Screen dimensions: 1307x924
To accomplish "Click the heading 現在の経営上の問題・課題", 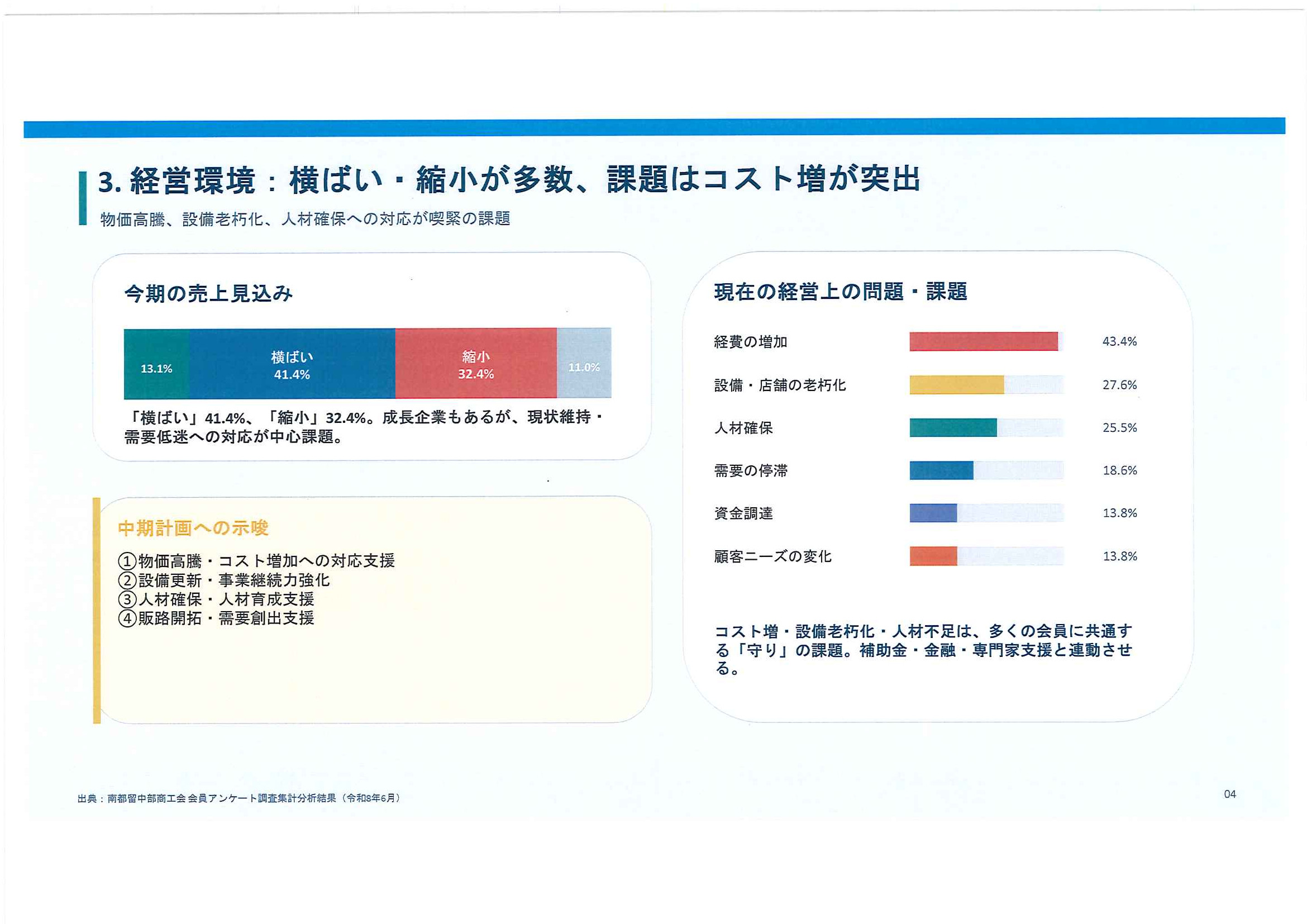I will [x=841, y=291].
